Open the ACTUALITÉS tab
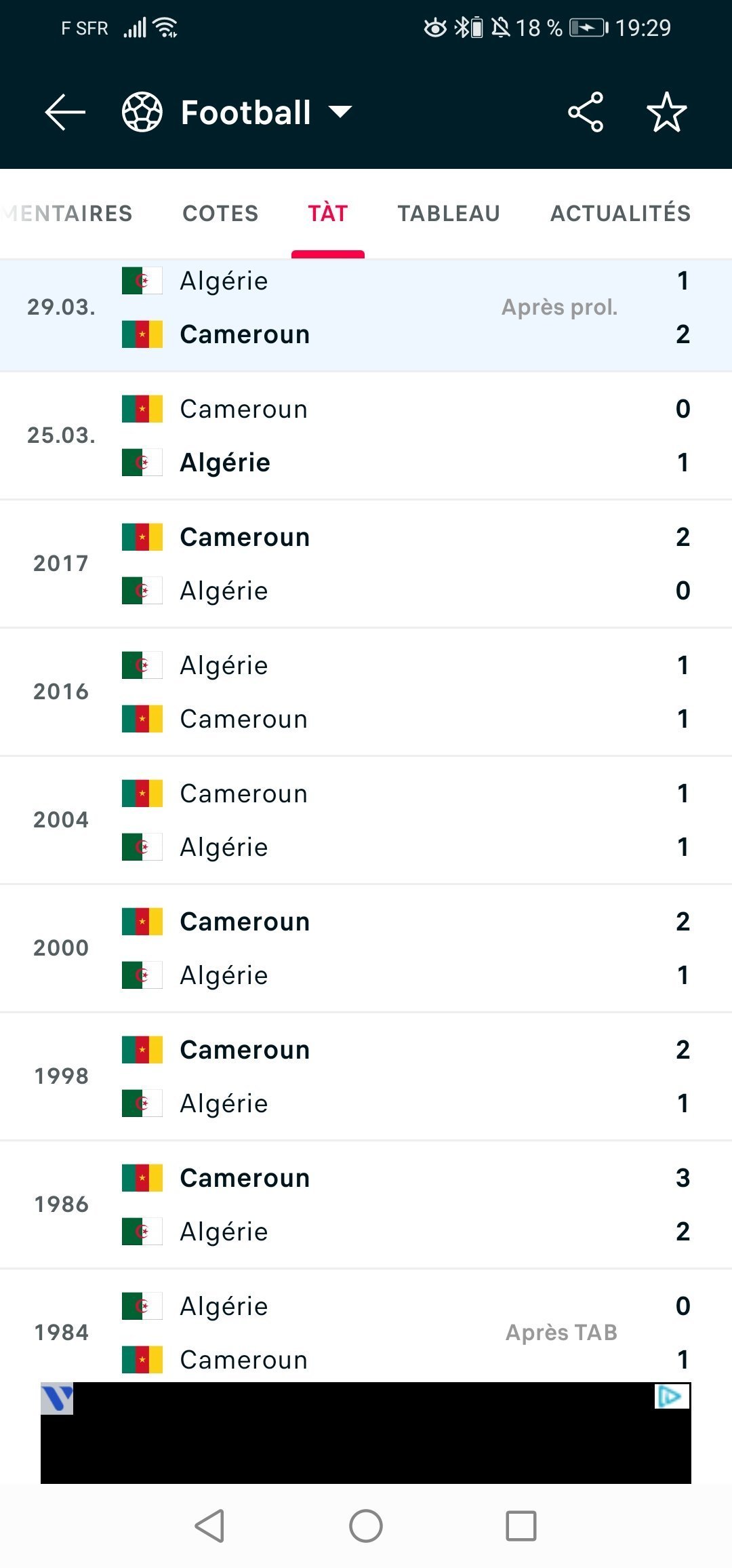The image size is (732, 1568). [620, 214]
